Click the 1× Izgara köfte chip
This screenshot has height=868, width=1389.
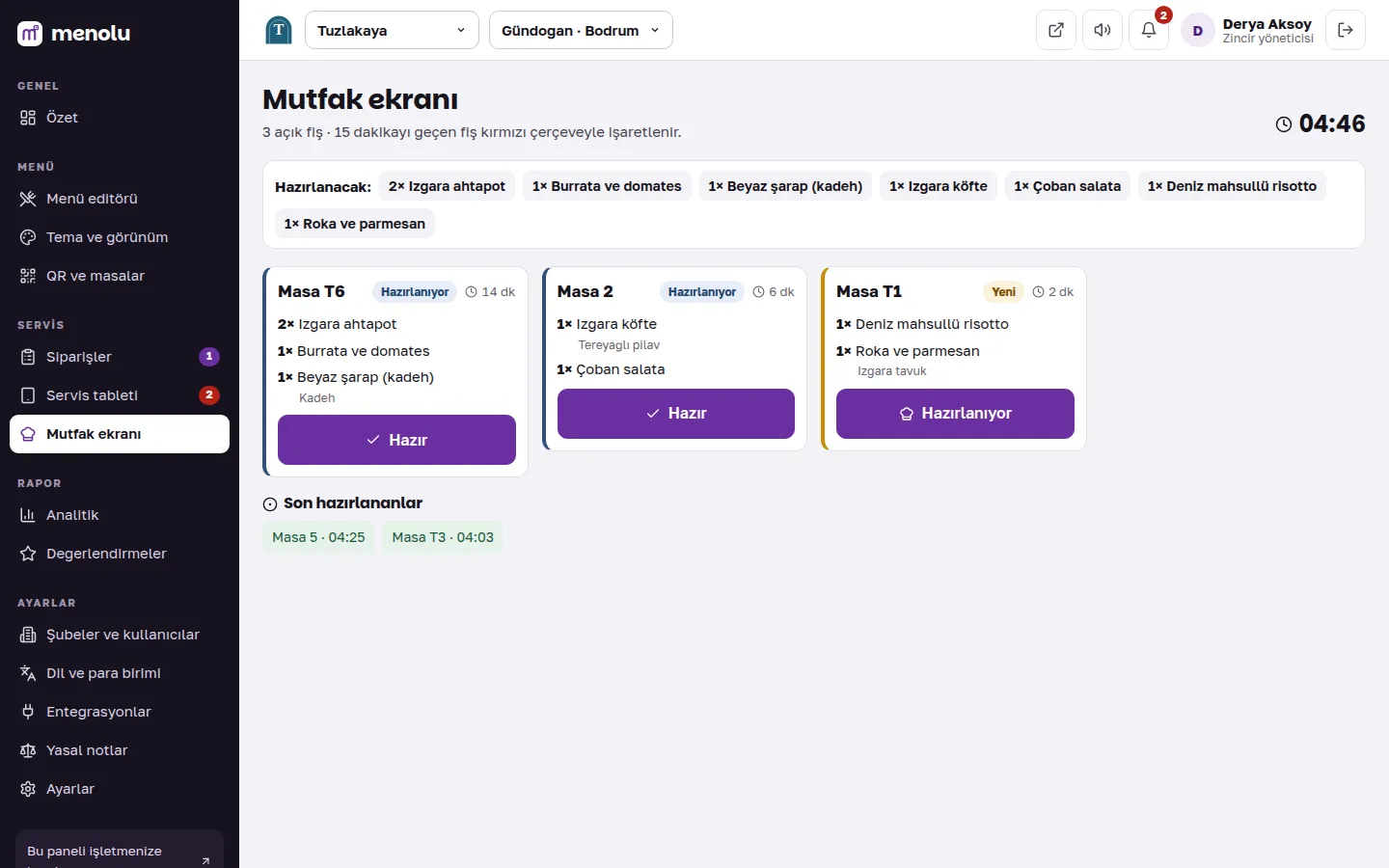click(x=939, y=186)
